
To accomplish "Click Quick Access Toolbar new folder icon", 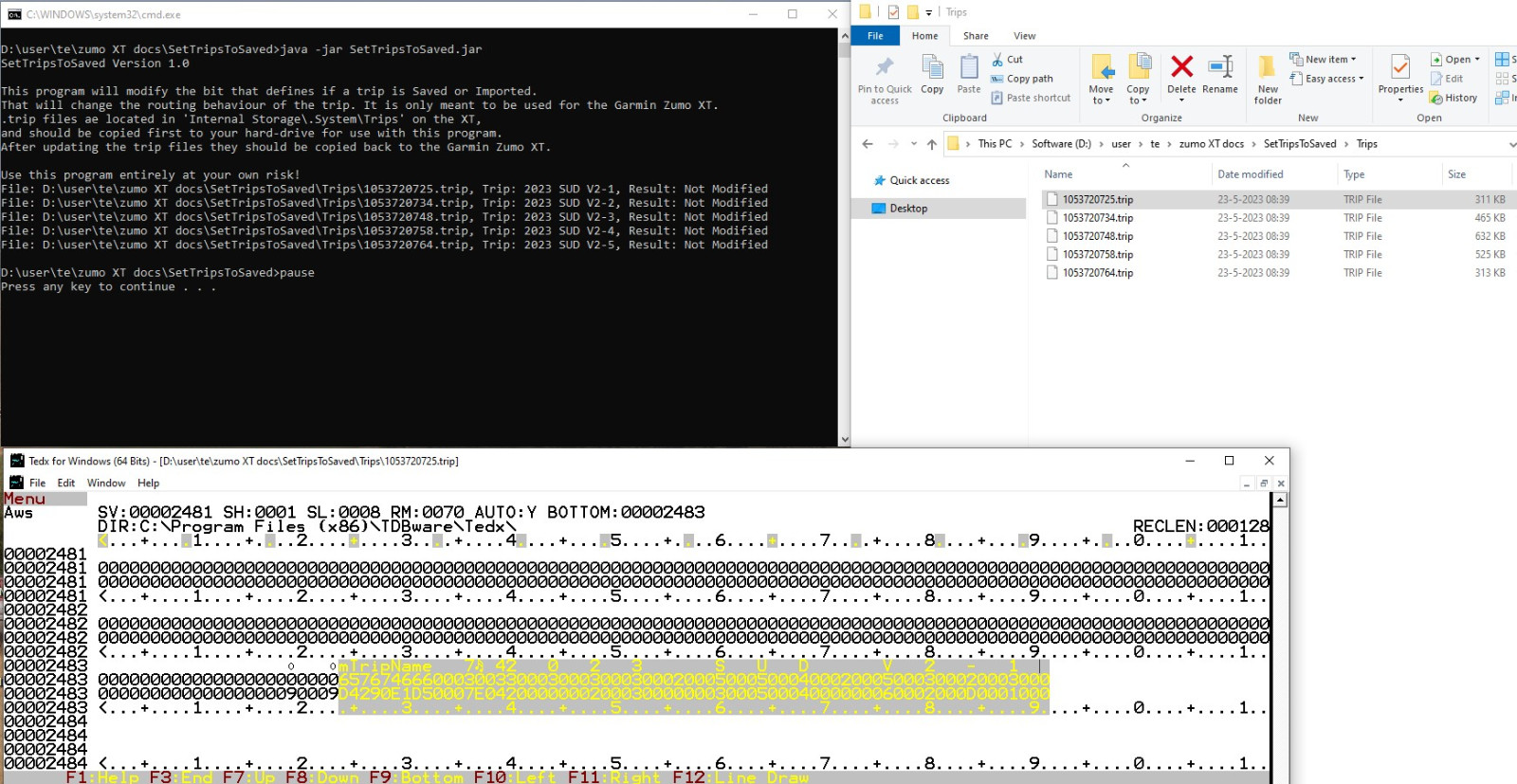I will 912,12.
